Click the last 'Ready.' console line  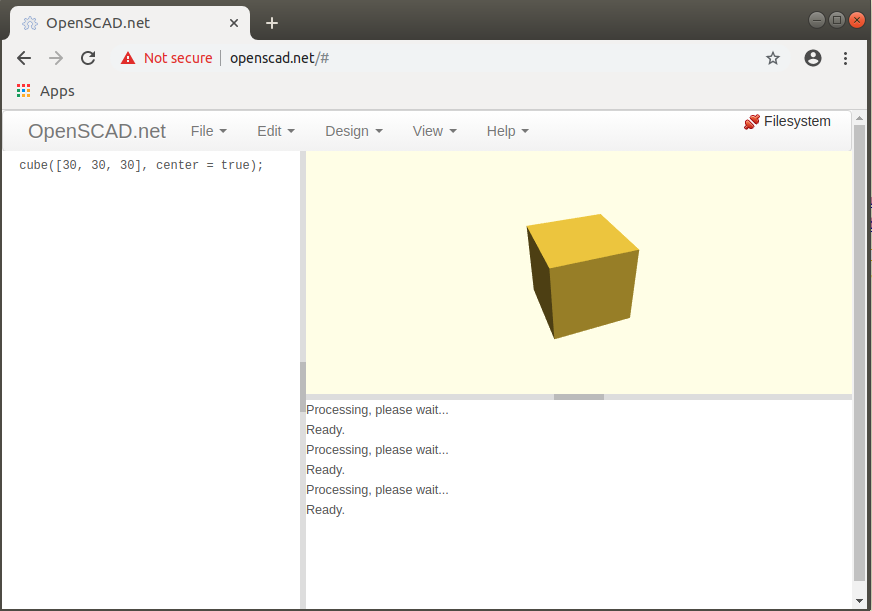325,510
